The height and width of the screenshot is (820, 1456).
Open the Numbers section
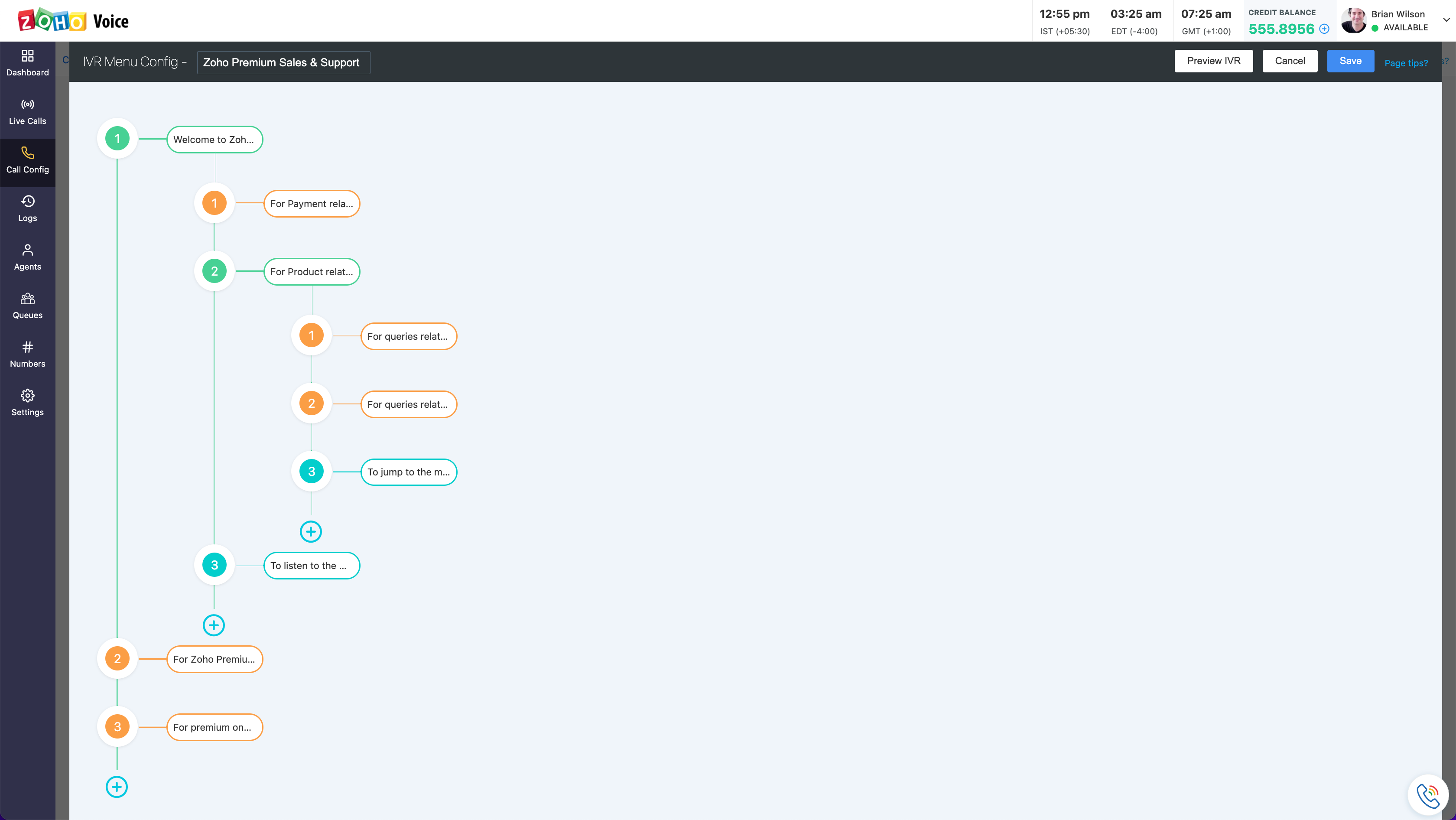click(x=27, y=354)
